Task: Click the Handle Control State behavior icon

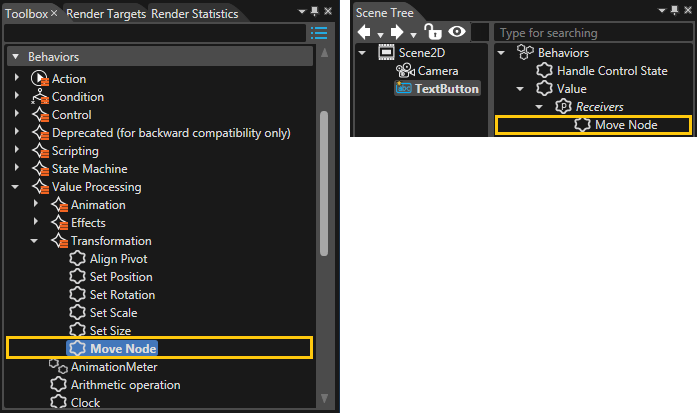Action: 544,70
